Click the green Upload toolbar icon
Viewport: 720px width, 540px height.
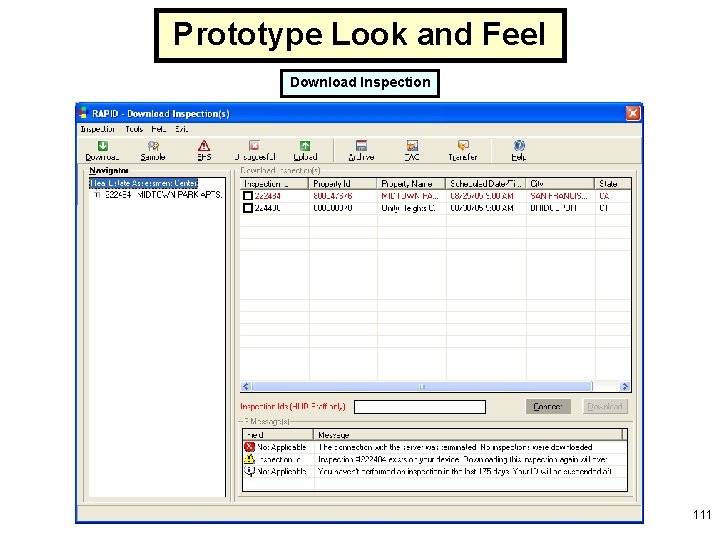[x=305, y=146]
